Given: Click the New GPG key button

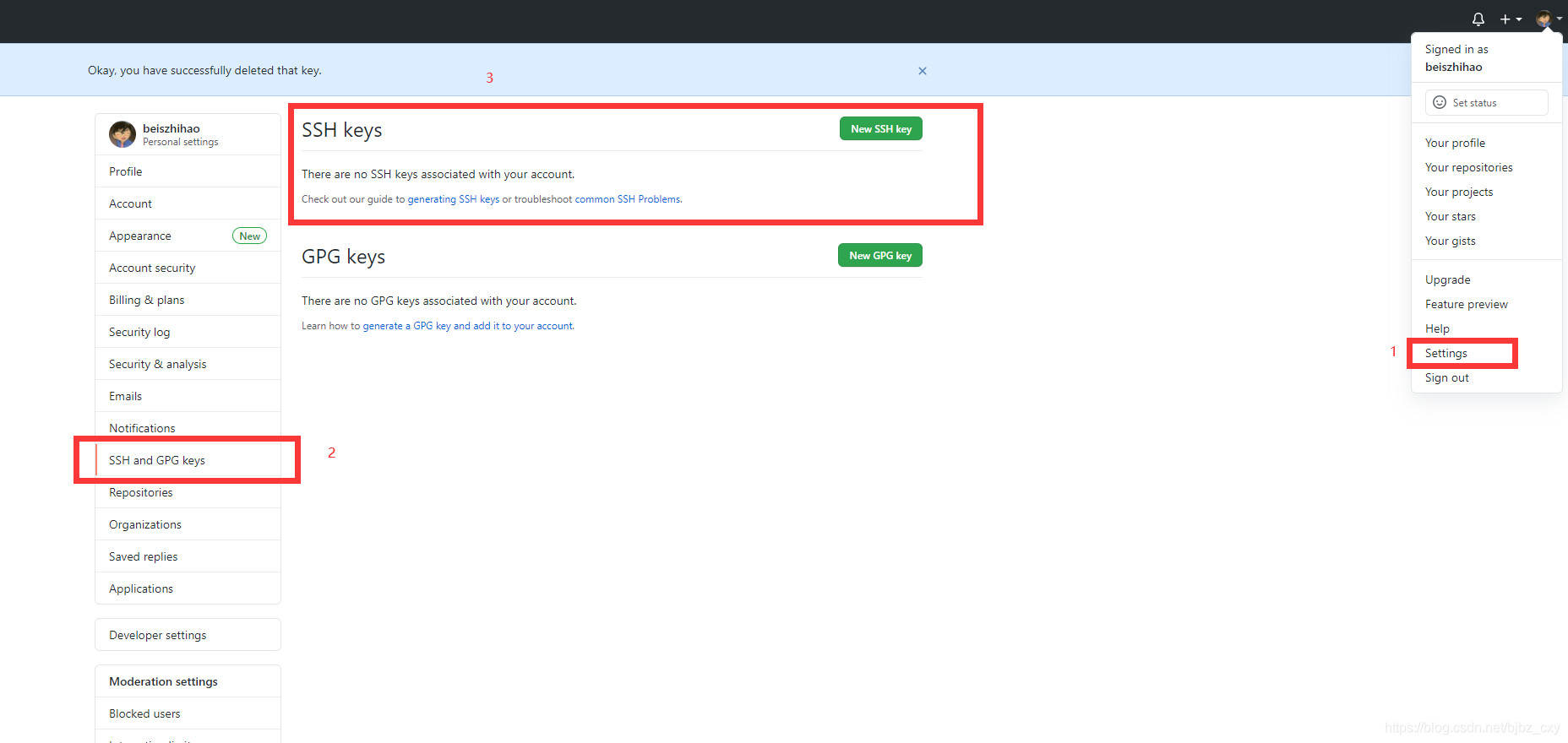Looking at the screenshot, I should click(x=879, y=256).
